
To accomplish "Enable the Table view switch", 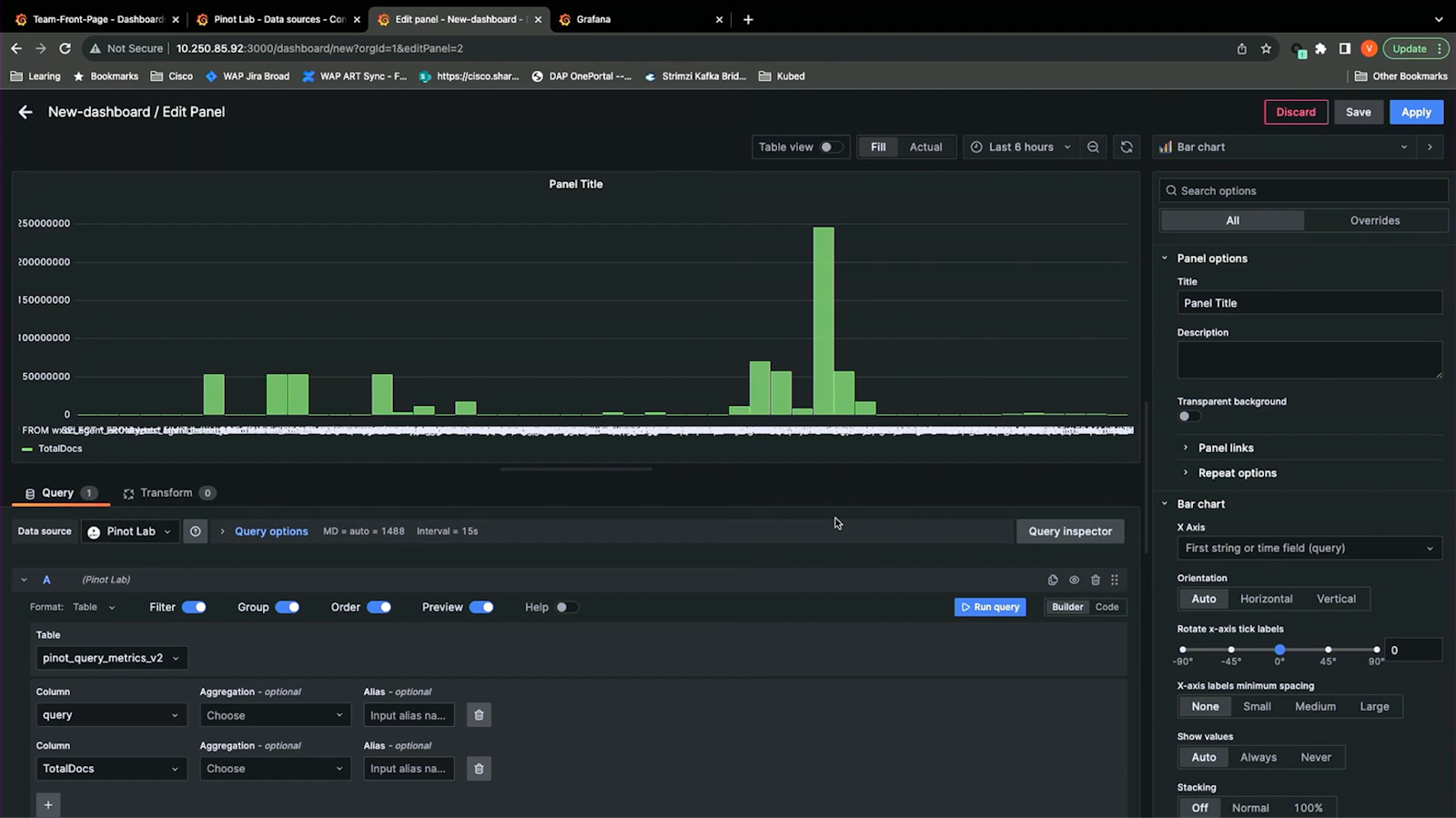I will (x=830, y=147).
